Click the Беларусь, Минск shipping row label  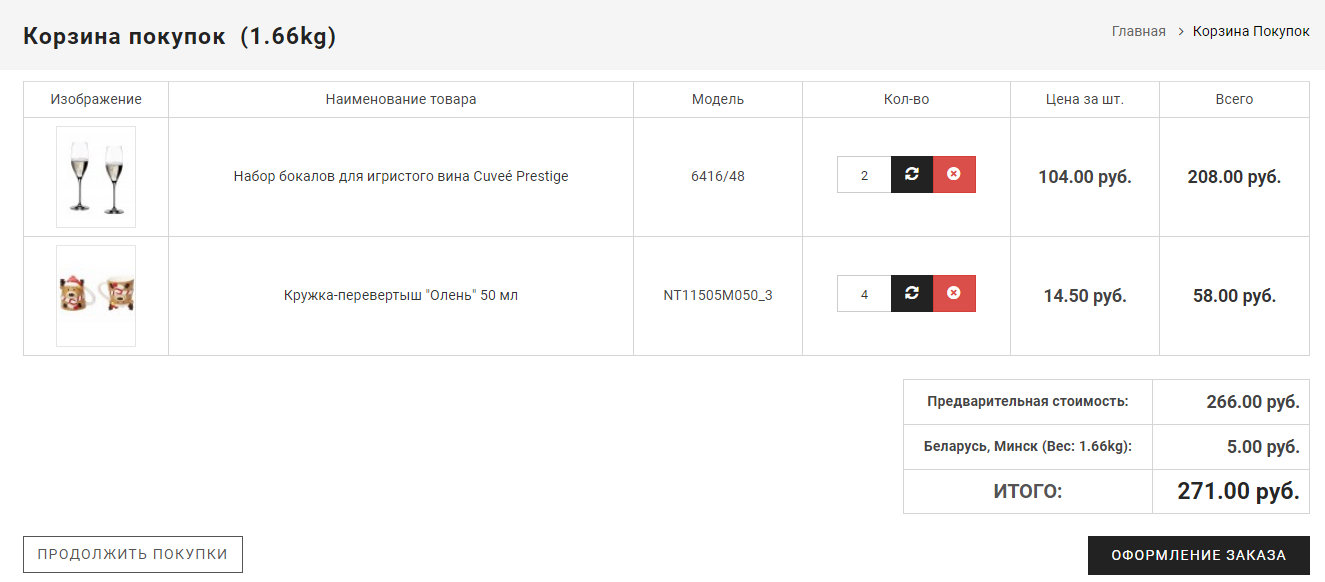pyautogui.click(x=1027, y=447)
